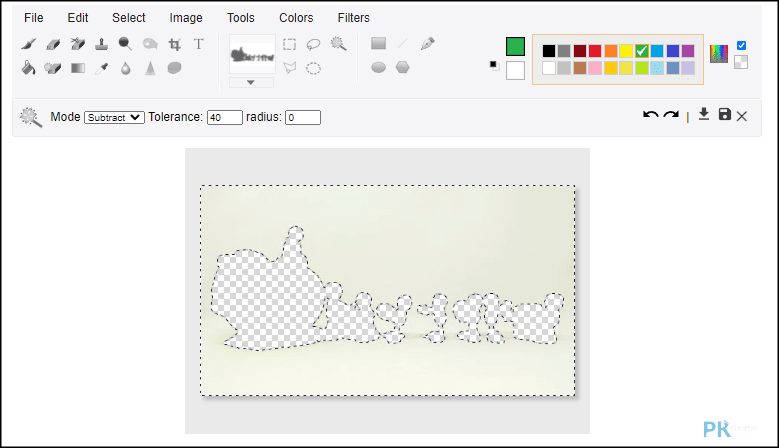
Task: Select the Rectangle shape tool
Action: (x=379, y=43)
